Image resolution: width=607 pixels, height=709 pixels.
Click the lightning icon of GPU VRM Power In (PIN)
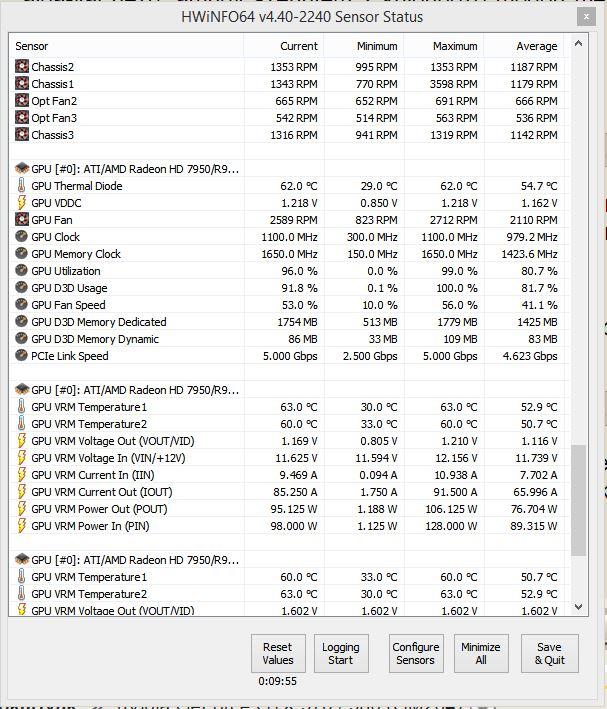[21, 525]
